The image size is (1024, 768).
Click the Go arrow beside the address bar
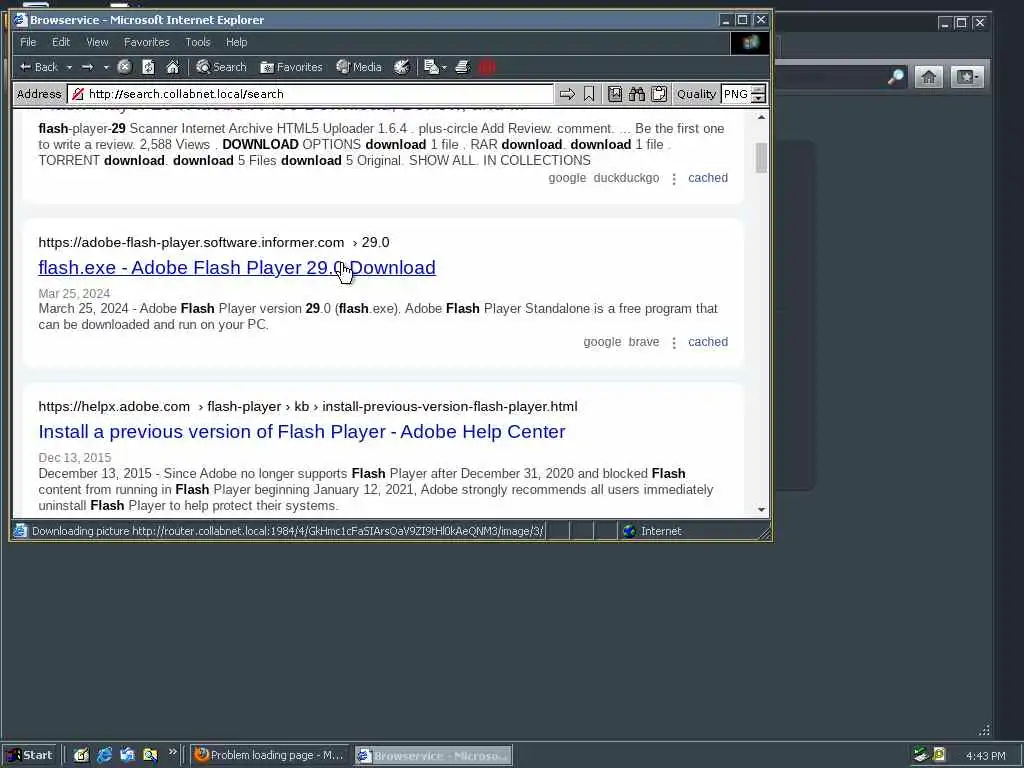click(x=567, y=94)
